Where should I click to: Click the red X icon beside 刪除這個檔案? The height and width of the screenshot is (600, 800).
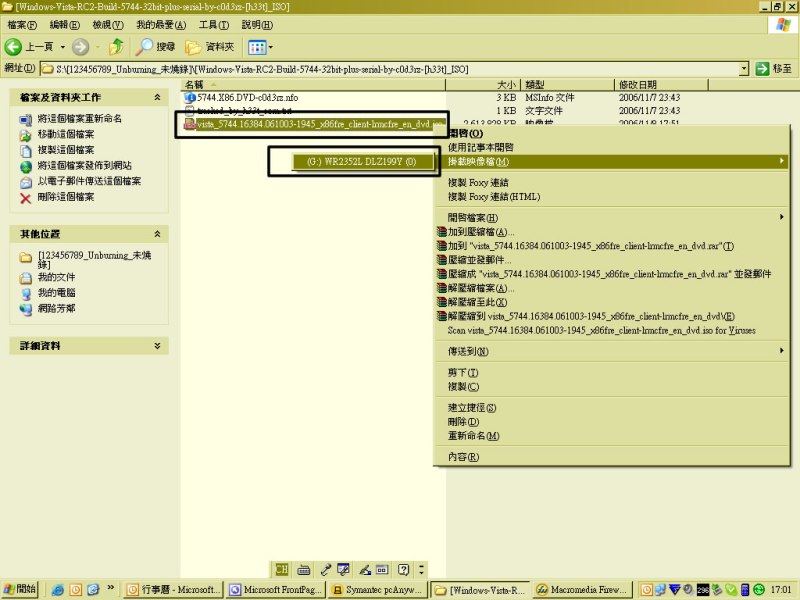26,198
